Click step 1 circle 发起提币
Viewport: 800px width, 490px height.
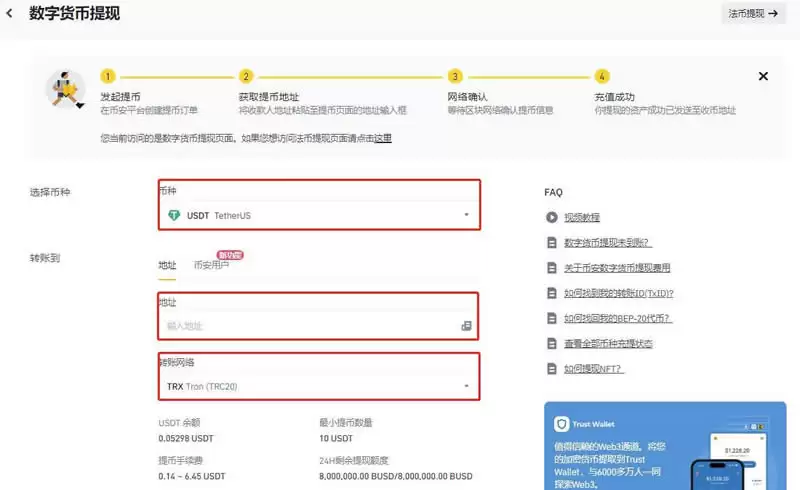point(108,77)
